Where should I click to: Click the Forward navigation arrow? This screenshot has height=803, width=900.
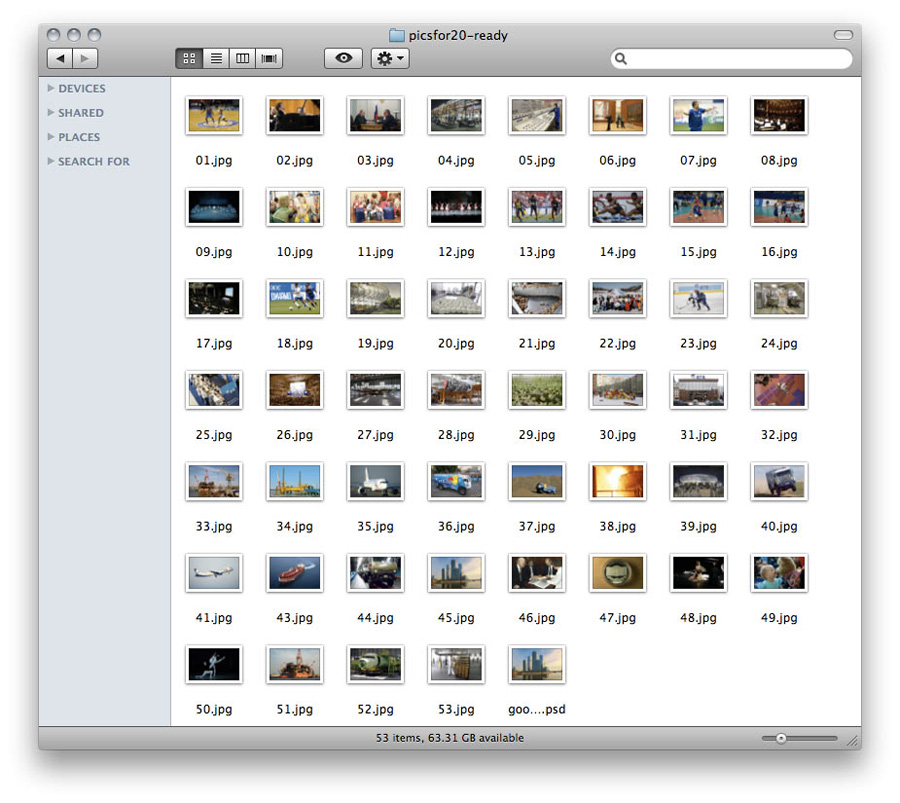(x=86, y=59)
